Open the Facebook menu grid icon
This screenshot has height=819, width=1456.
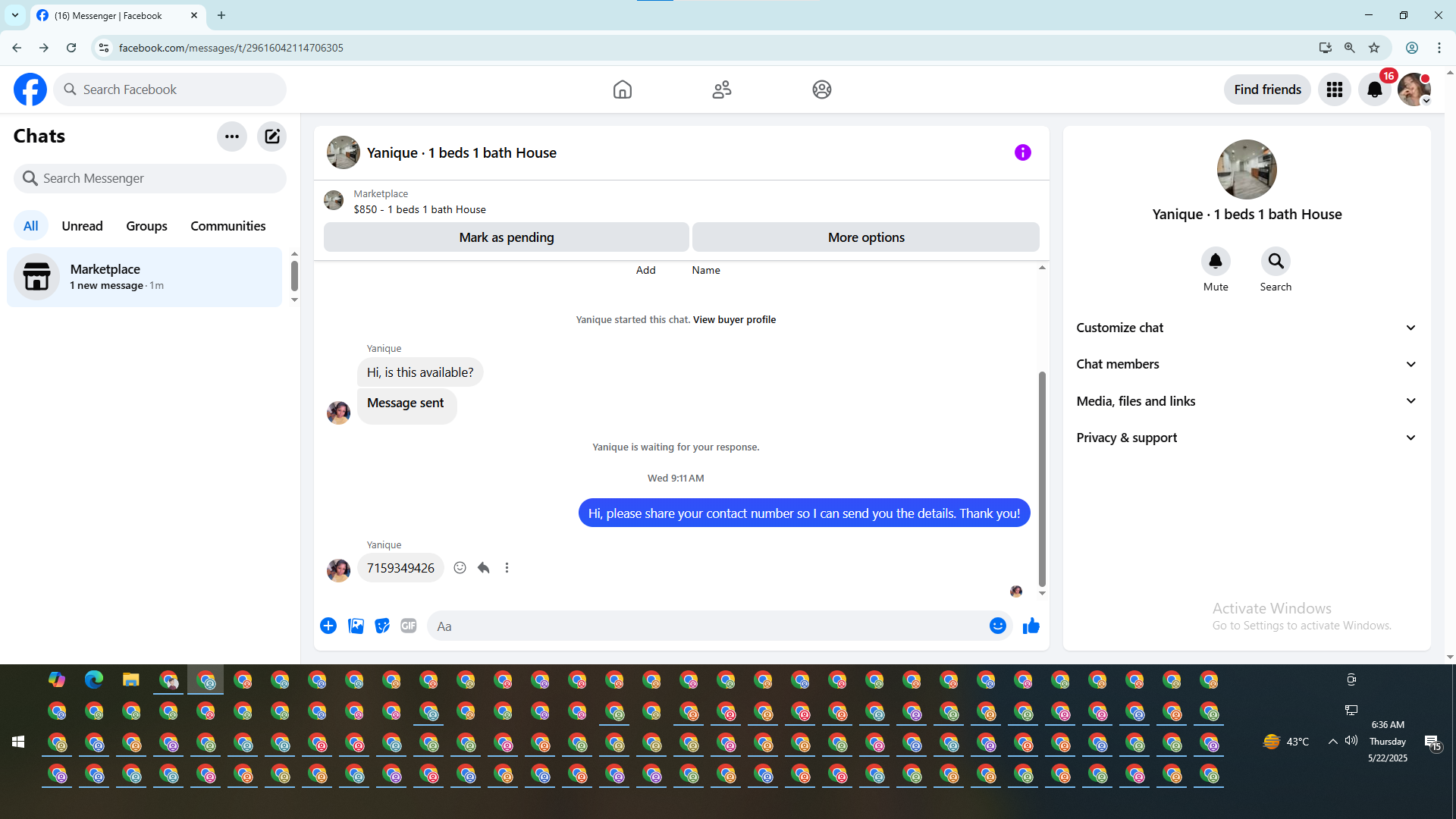(x=1335, y=89)
